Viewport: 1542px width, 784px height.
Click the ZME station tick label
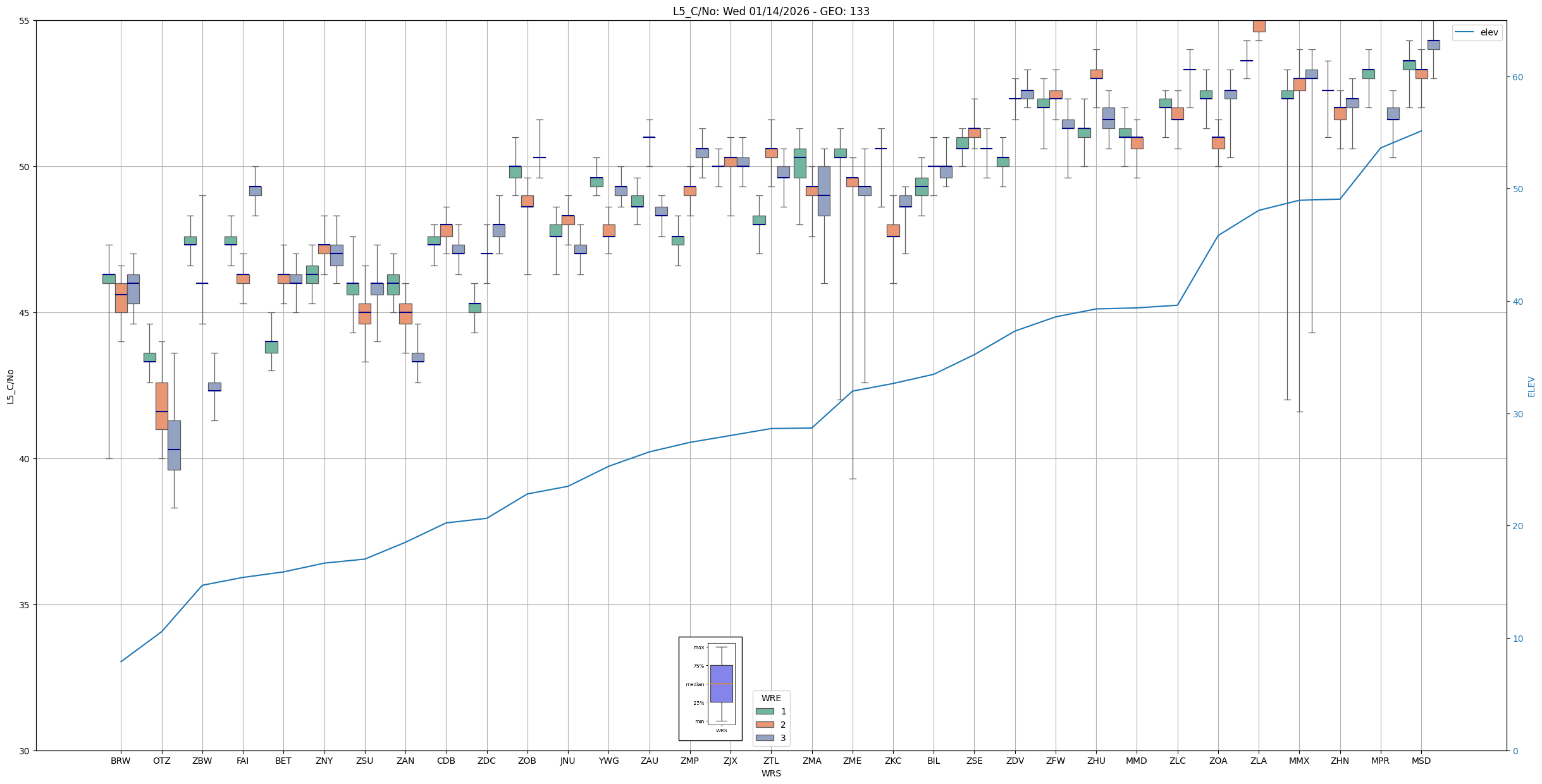click(852, 761)
